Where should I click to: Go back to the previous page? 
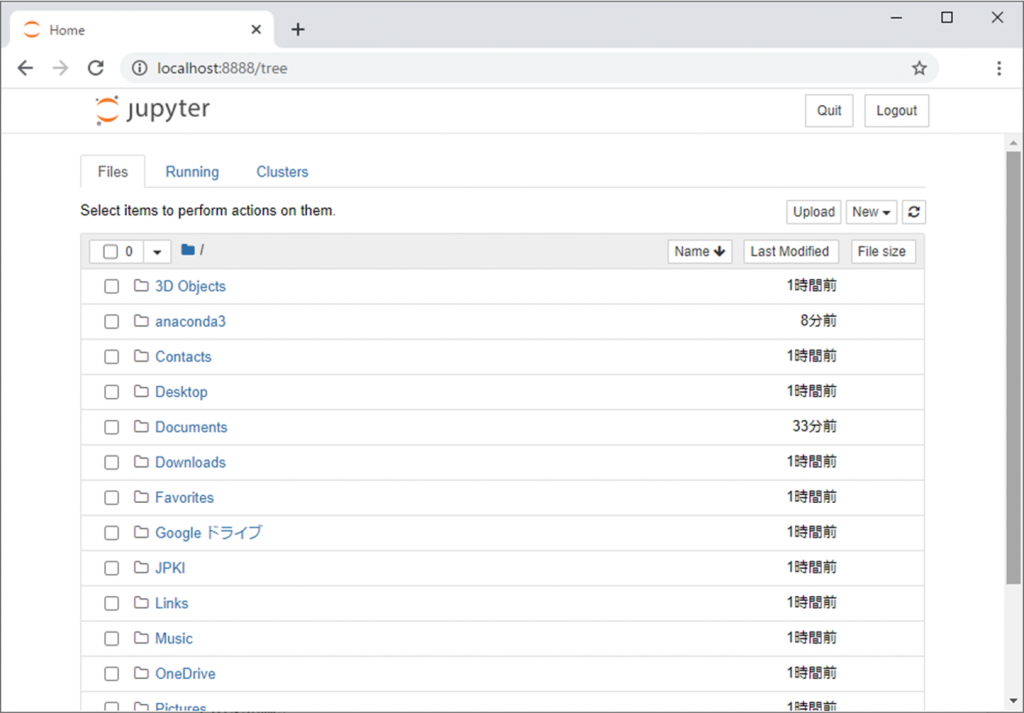click(25, 68)
